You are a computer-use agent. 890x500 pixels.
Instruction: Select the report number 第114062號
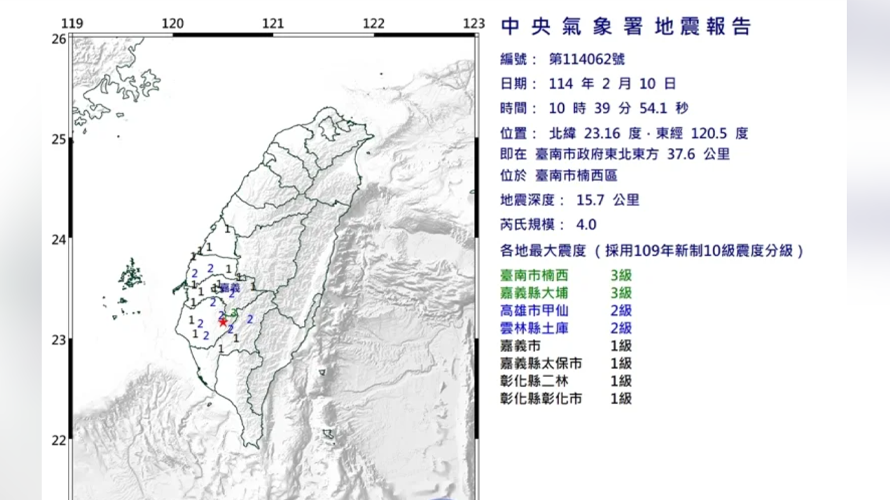click(x=587, y=59)
